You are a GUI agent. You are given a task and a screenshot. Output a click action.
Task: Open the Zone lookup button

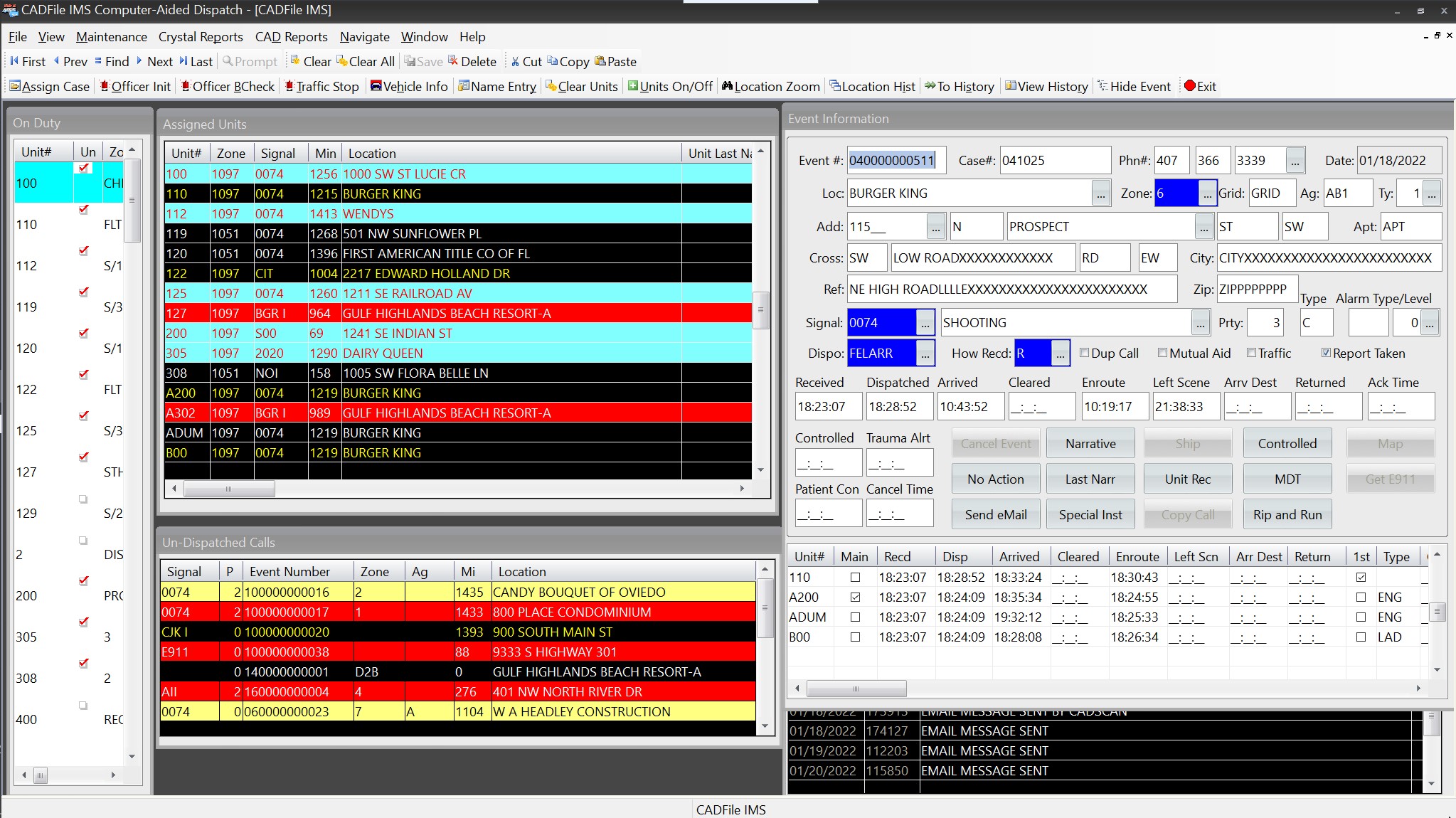tap(1207, 193)
